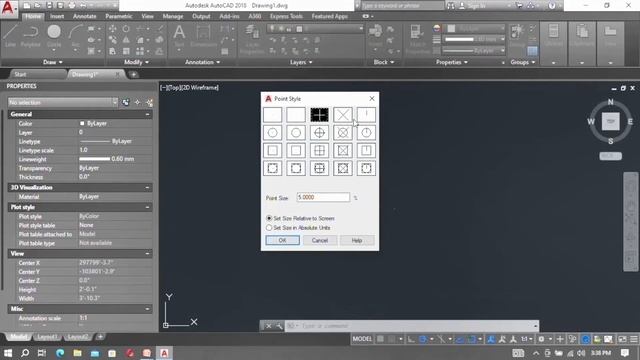Close the Point Style dialog
640x360 pixels.
click(372, 99)
